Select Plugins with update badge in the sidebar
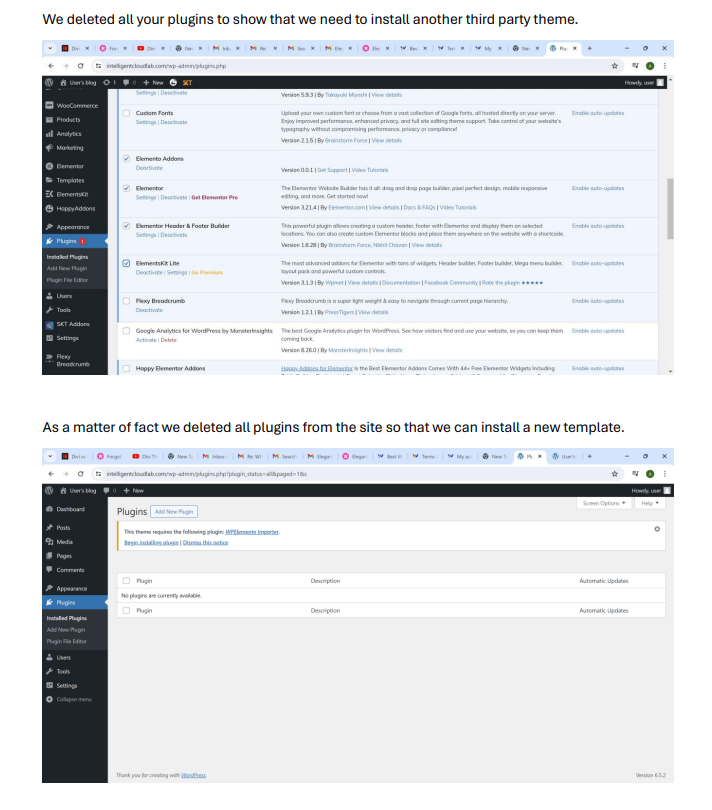Viewport: 712px width, 810px height. 75,241
